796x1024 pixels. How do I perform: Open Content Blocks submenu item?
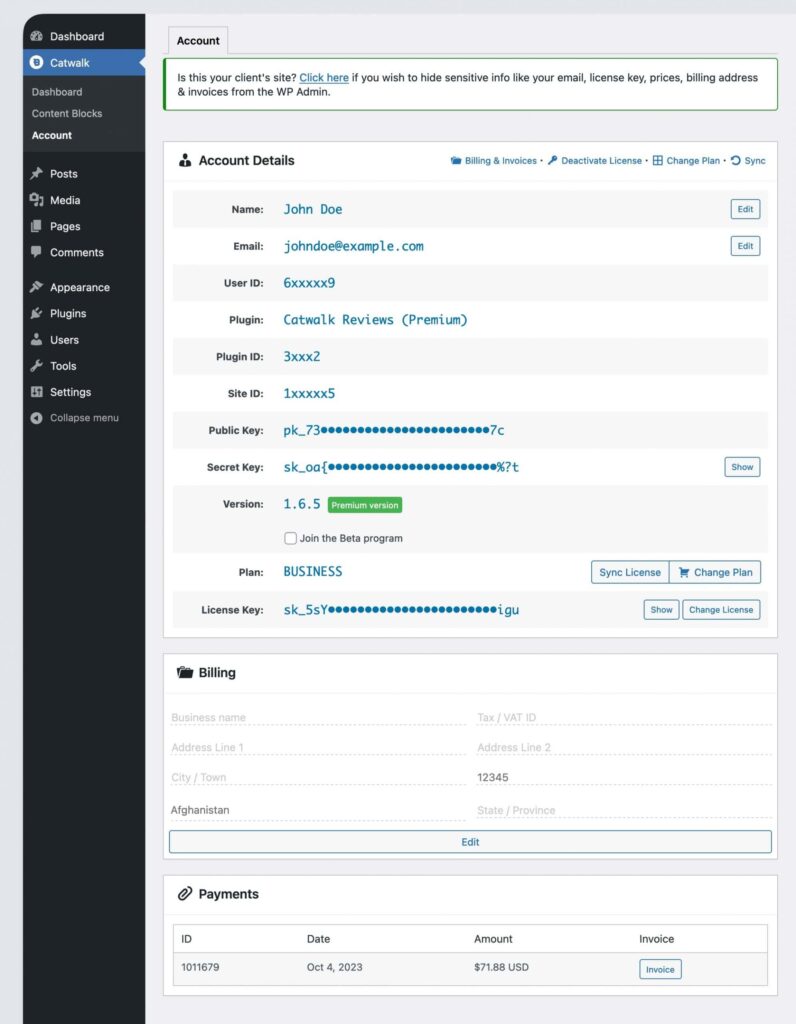[x=67, y=114]
